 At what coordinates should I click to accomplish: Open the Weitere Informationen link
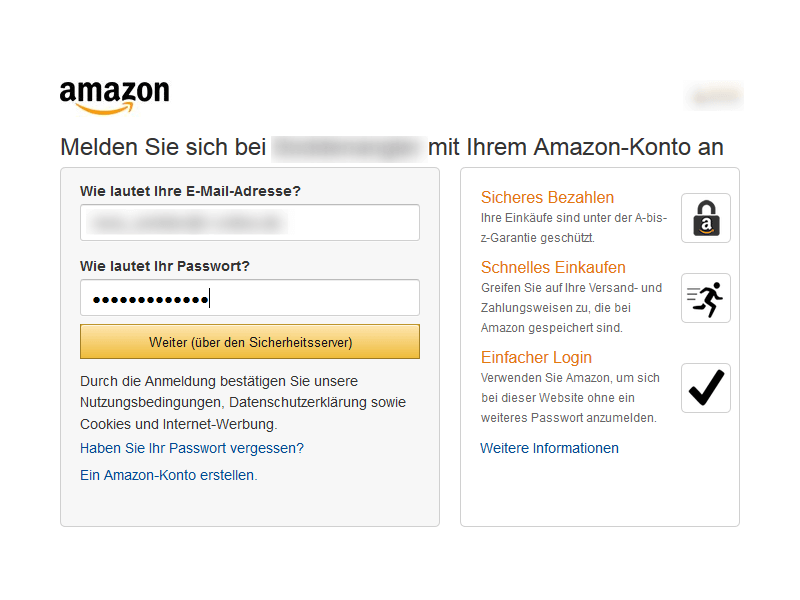click(549, 448)
